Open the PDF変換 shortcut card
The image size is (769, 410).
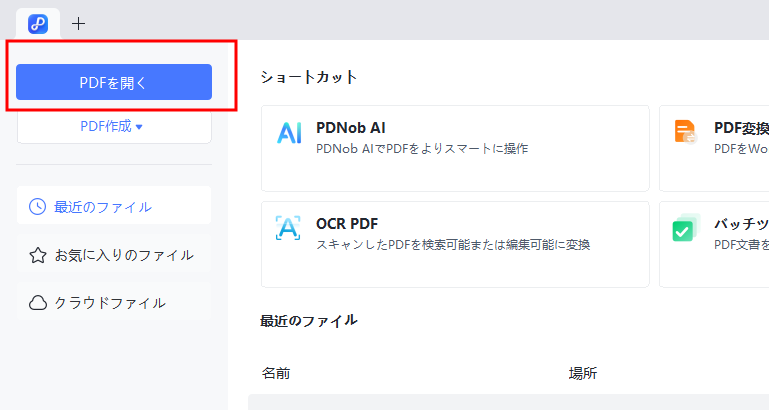[714, 148]
